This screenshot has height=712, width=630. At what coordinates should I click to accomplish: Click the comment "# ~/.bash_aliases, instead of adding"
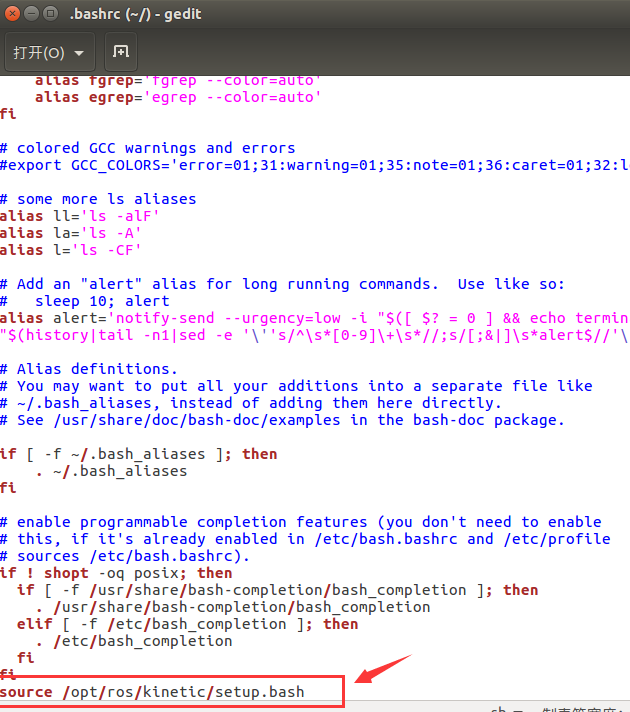tap(251, 403)
